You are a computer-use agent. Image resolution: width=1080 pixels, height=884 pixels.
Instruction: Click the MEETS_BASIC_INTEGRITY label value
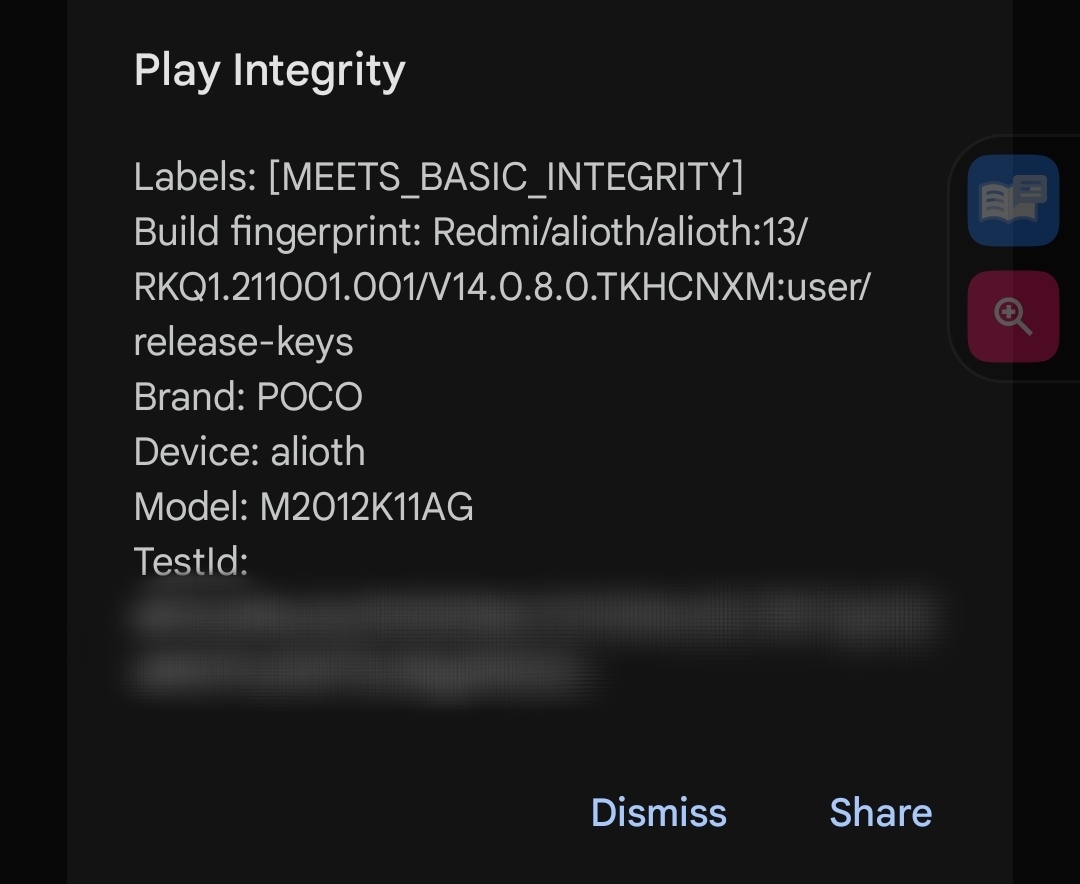tap(506, 177)
